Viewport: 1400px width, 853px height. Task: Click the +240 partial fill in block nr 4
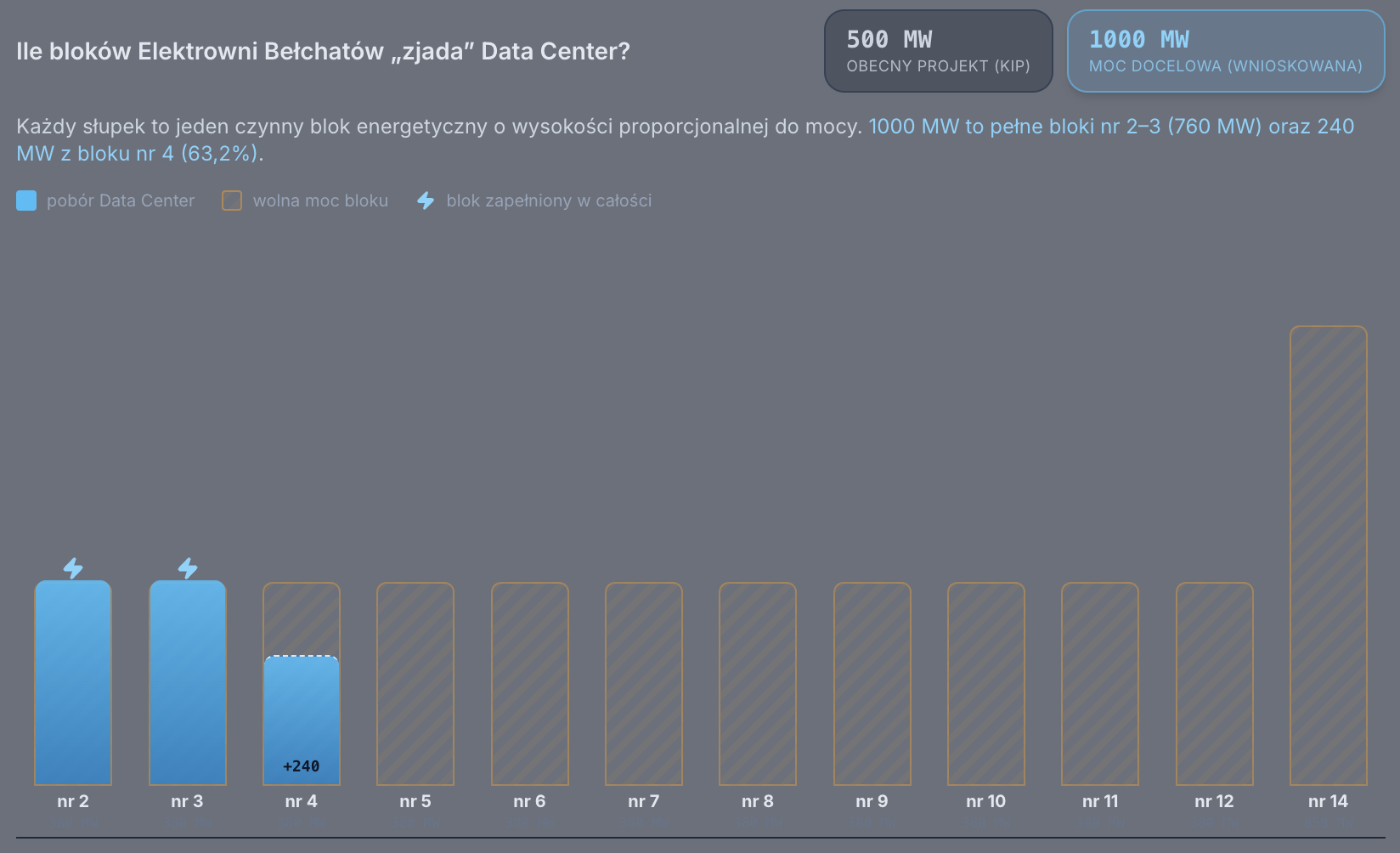(302, 720)
